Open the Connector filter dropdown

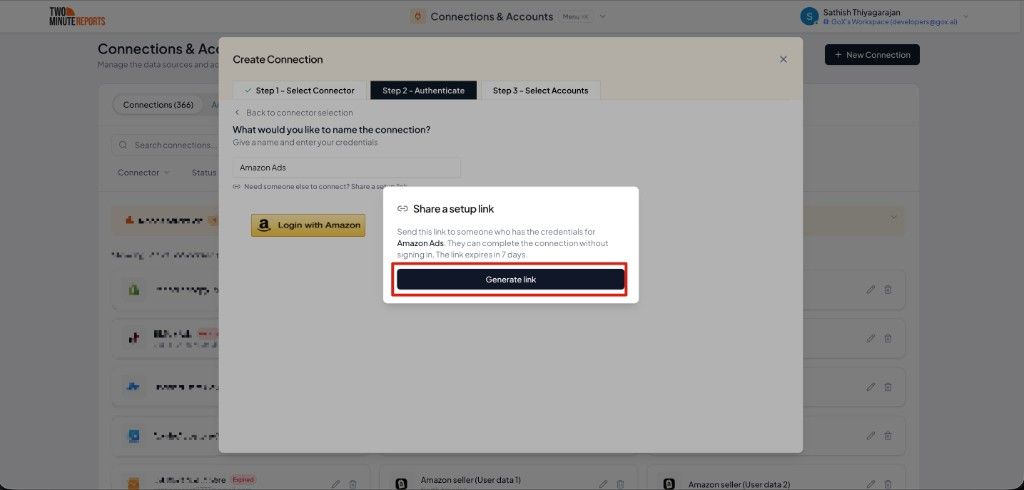[x=143, y=172]
